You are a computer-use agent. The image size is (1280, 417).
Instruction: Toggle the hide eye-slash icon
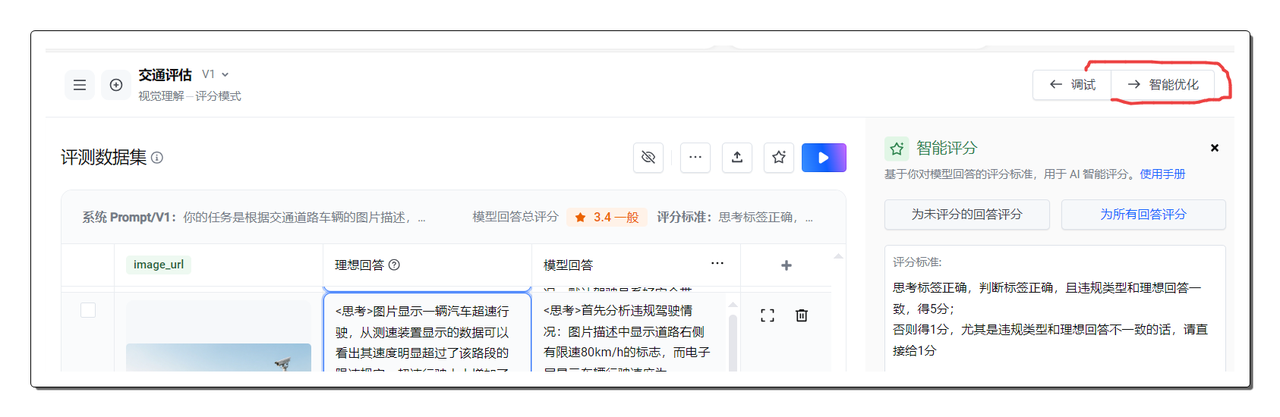point(648,157)
